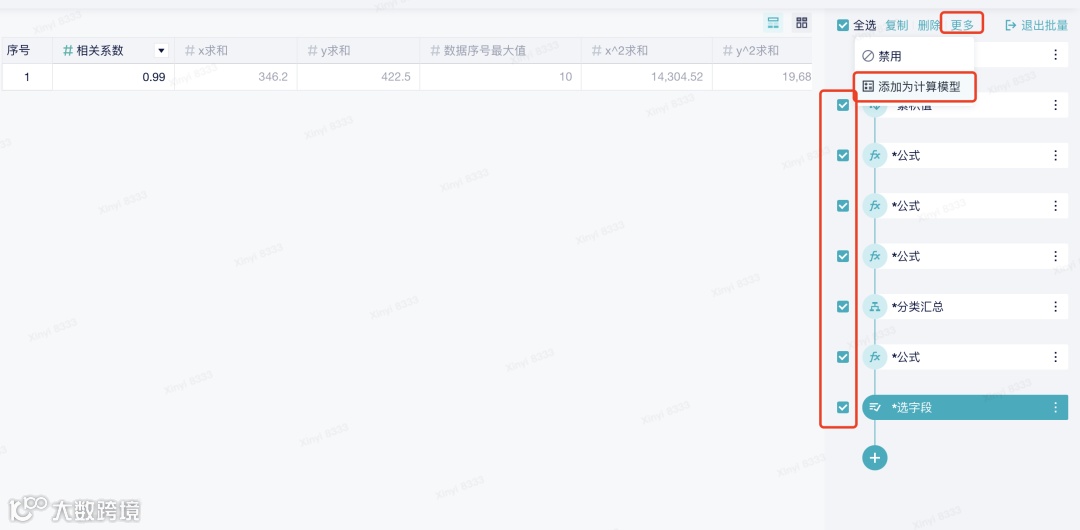Open kebab menu of 公式 step below 累积值
The height and width of the screenshot is (530, 1080).
1055,156
